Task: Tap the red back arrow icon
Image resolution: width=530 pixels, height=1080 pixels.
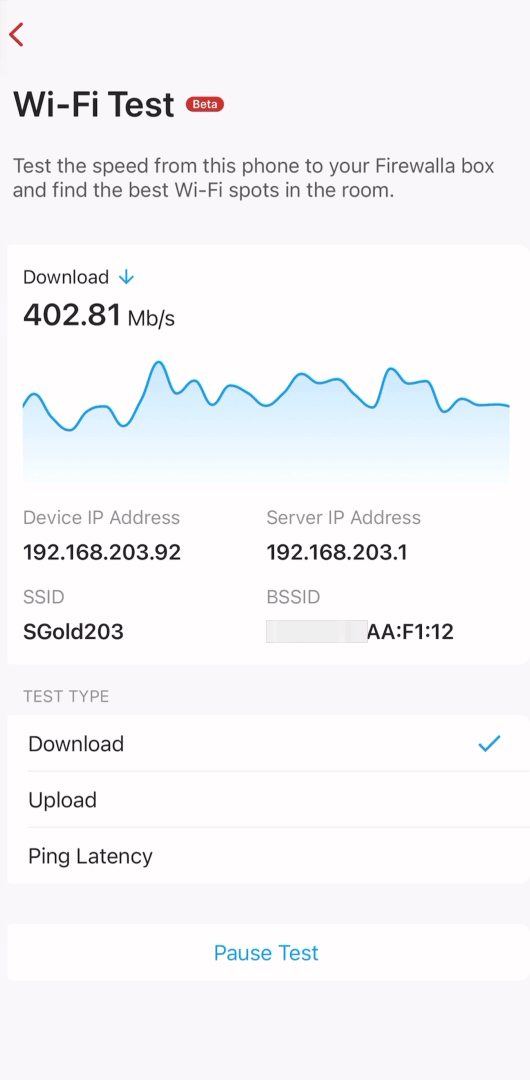Action: pos(17,34)
